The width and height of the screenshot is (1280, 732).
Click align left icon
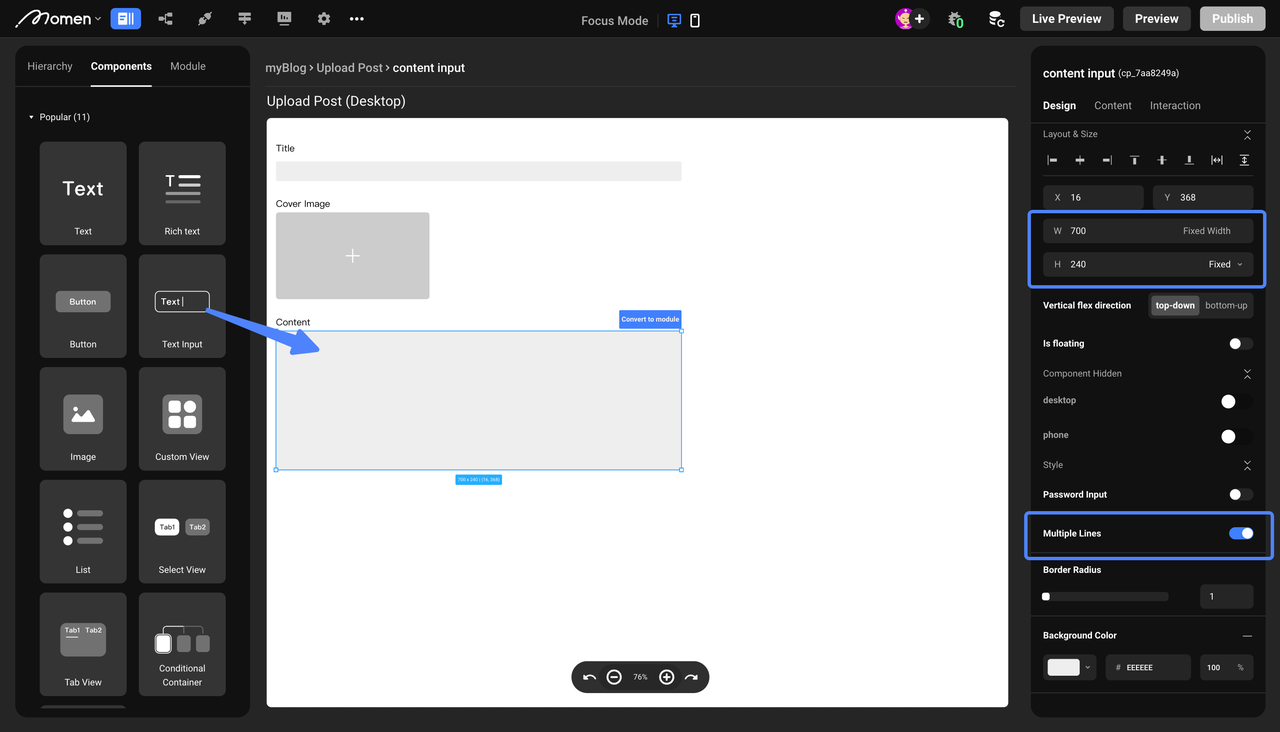pyautogui.click(x=1052, y=160)
